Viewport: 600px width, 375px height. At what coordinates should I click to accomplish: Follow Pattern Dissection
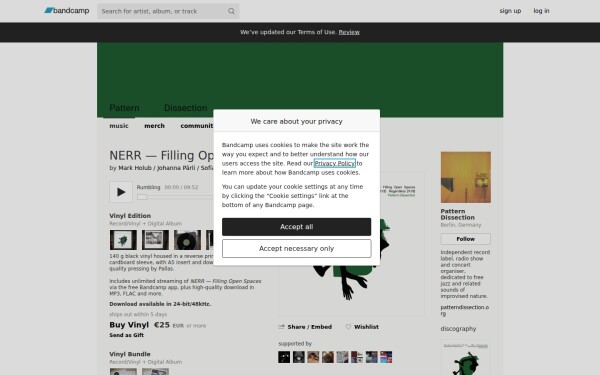pos(465,239)
